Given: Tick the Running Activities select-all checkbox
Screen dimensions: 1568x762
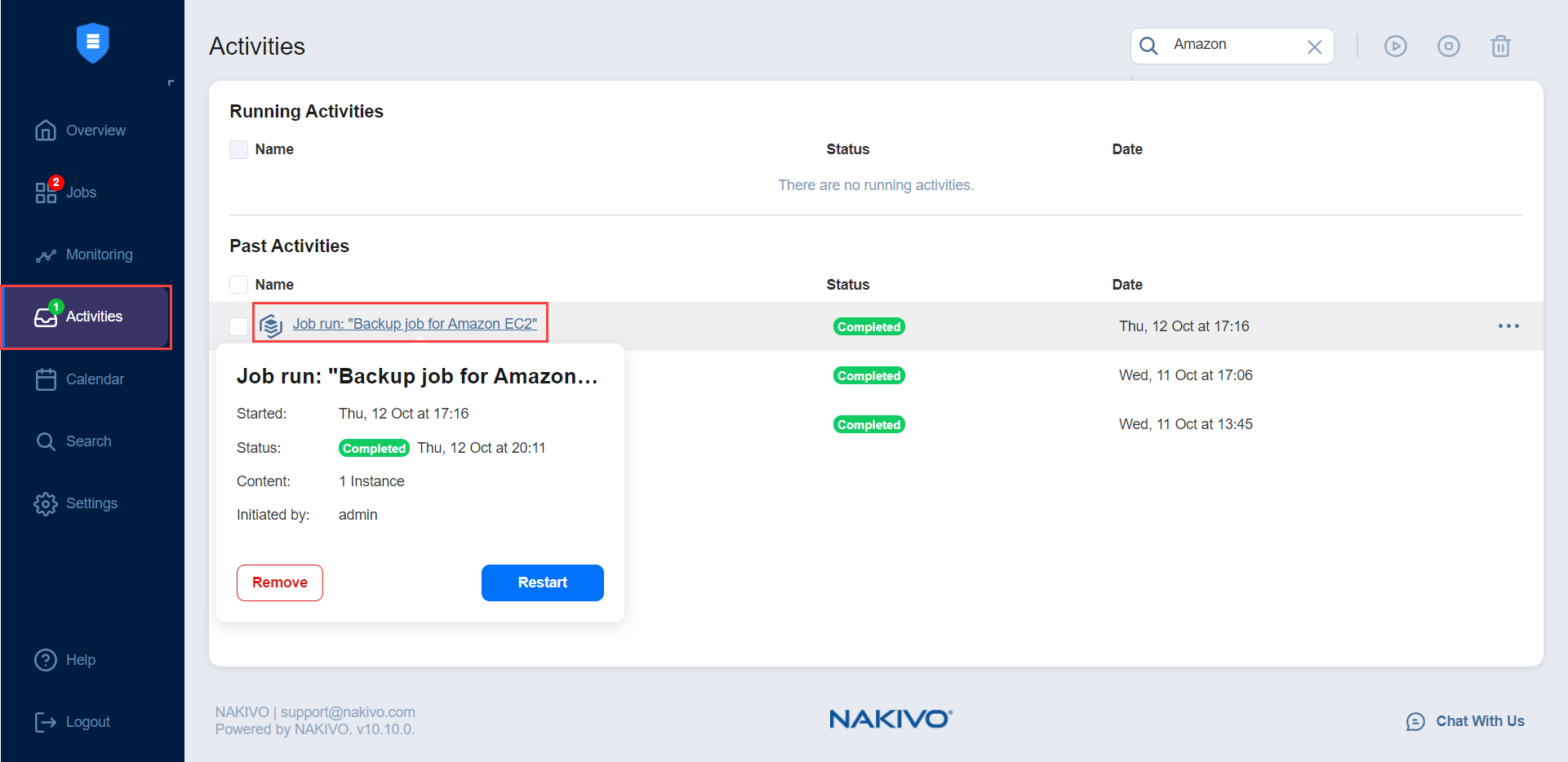Looking at the screenshot, I should click(238, 149).
